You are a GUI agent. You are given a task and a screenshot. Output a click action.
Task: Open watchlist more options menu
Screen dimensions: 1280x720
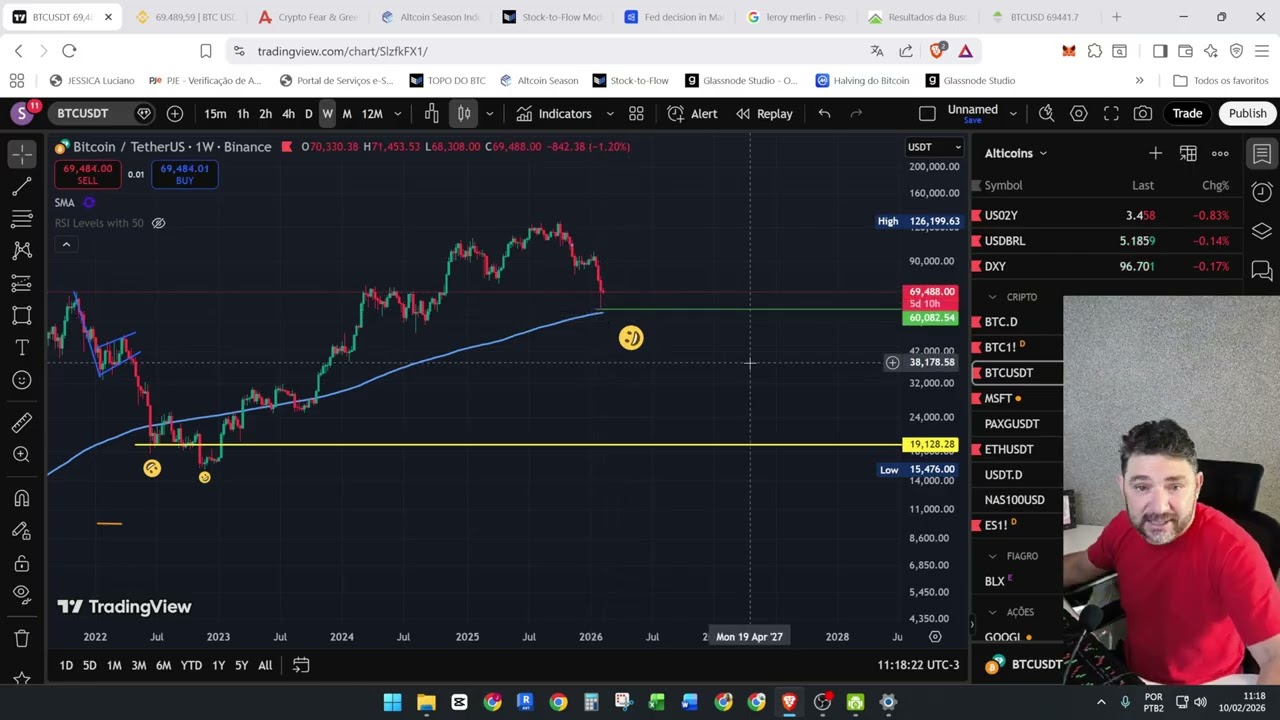(1220, 153)
